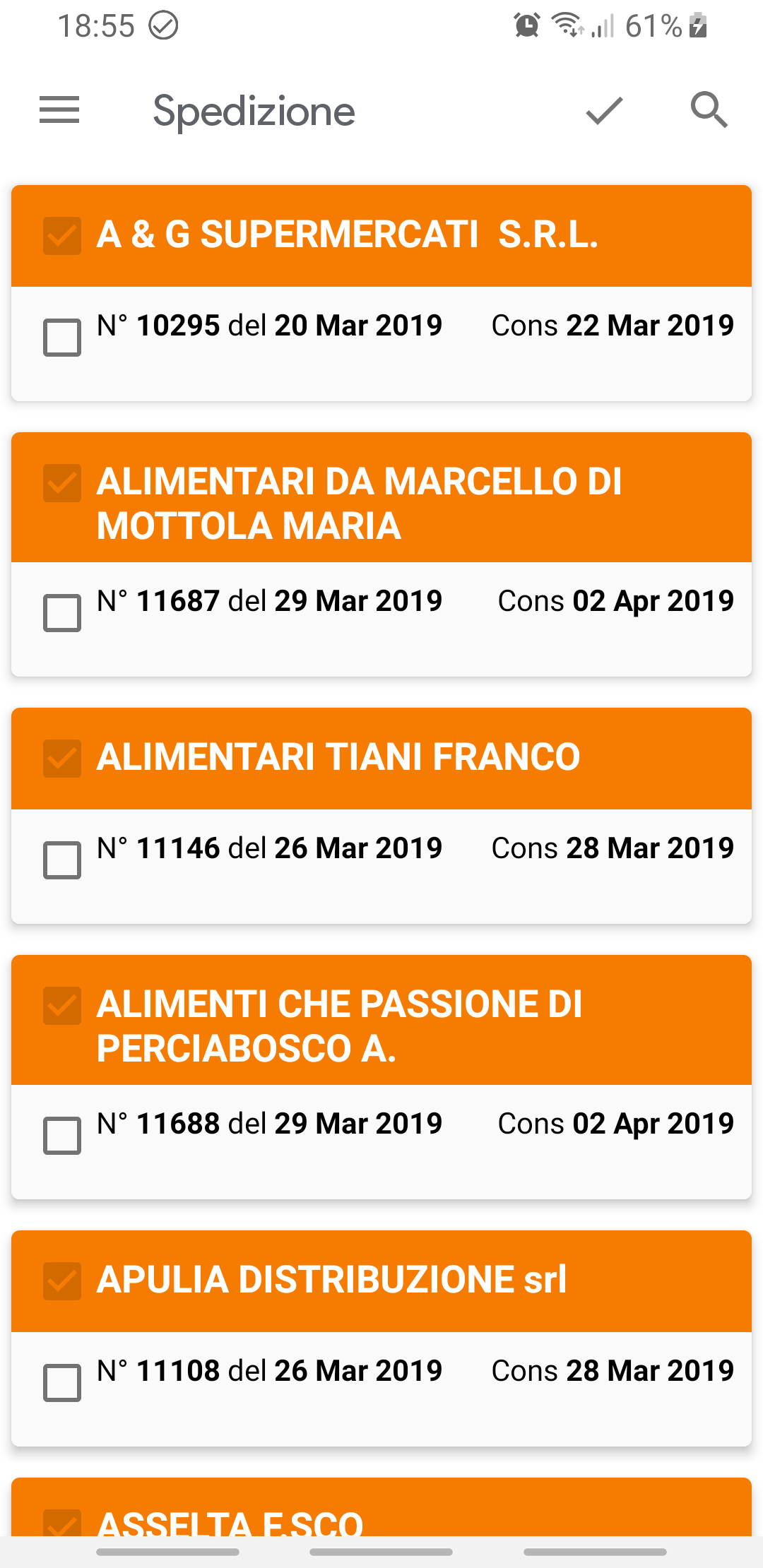763x1568 pixels.
Task: Tap the Wi-Fi signal status icon
Action: (x=567, y=25)
